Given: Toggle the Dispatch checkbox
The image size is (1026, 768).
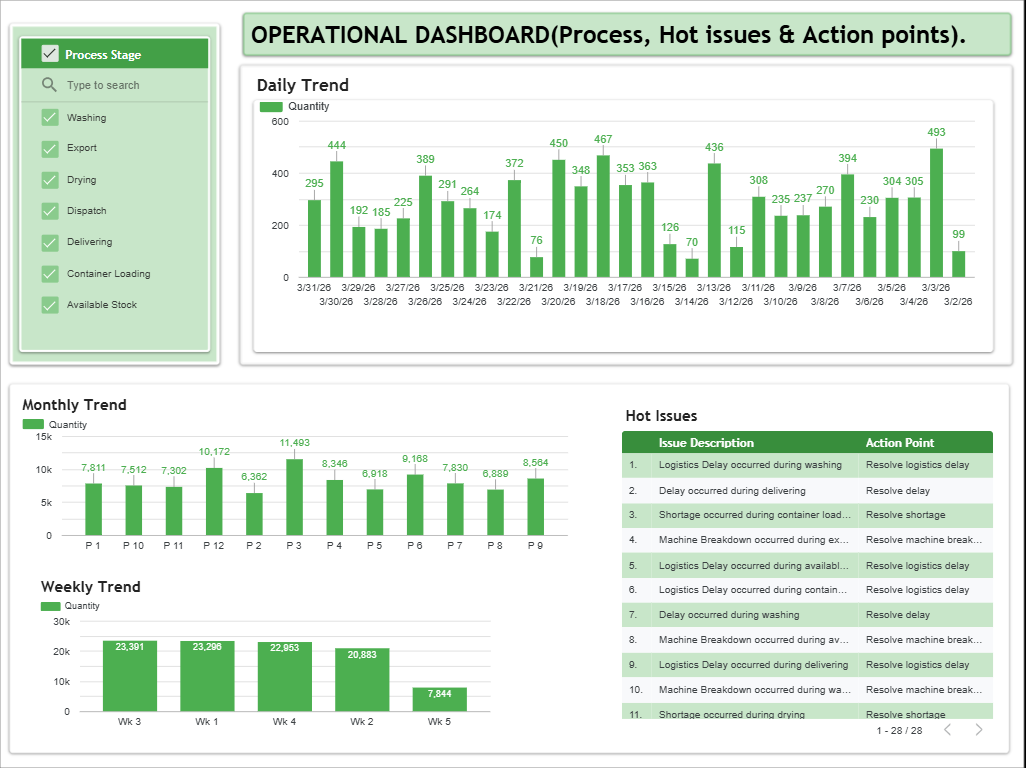Looking at the screenshot, I should 49,211.
